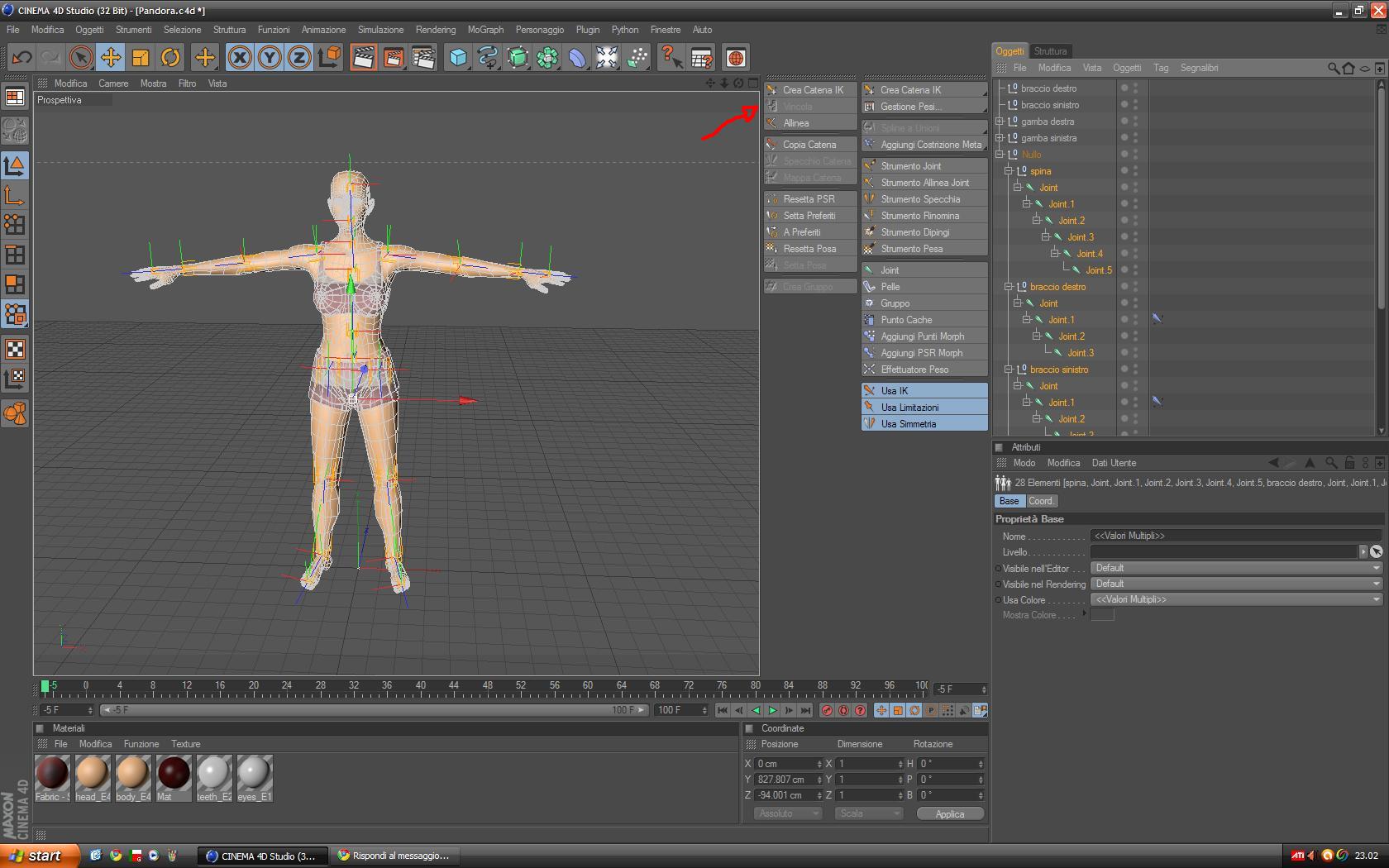Open the render settings clapperboard icon
This screenshot has width=1389, height=868.
click(x=422, y=57)
